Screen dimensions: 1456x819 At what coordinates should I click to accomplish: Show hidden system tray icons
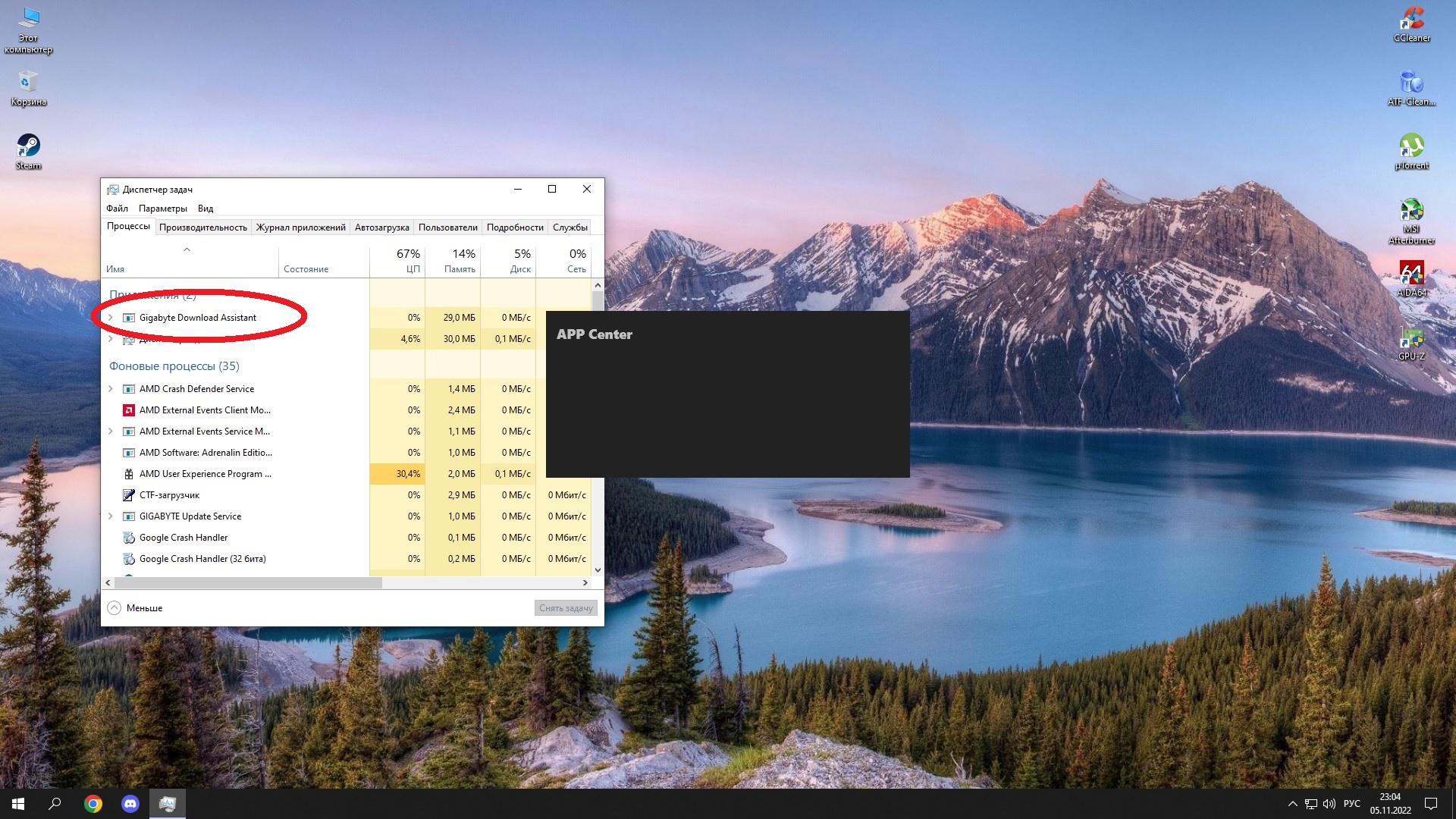1292,804
